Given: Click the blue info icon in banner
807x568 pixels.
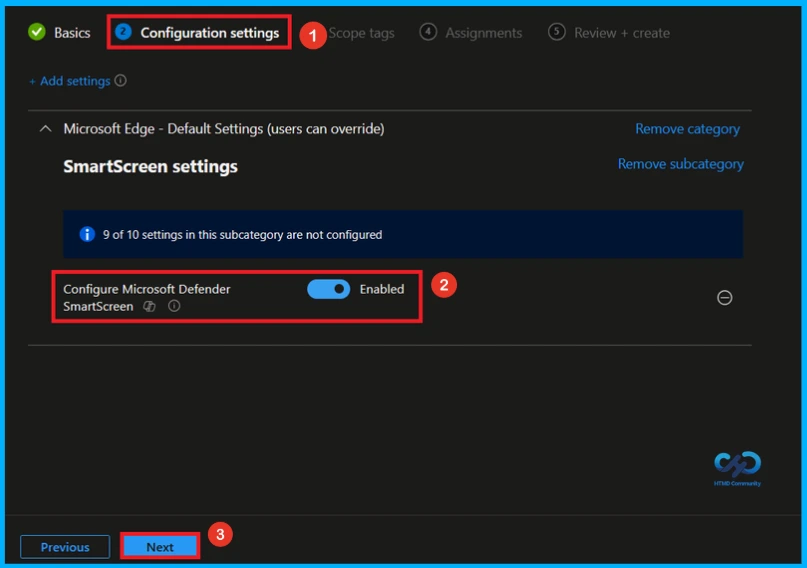Looking at the screenshot, I should [x=87, y=235].
